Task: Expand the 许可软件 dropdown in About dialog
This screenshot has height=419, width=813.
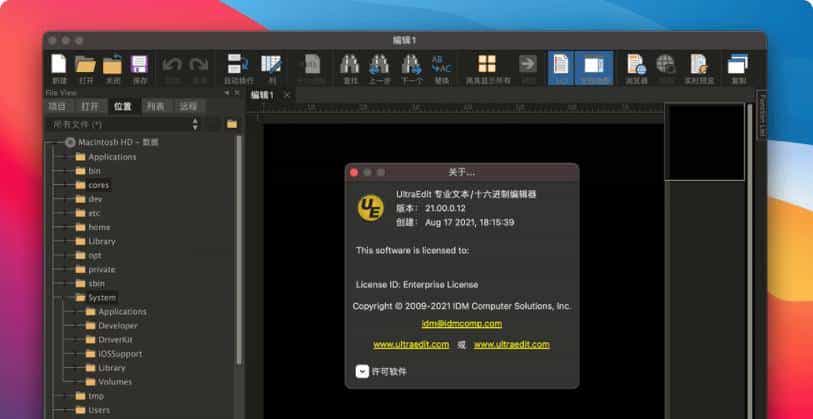Action: click(362, 371)
